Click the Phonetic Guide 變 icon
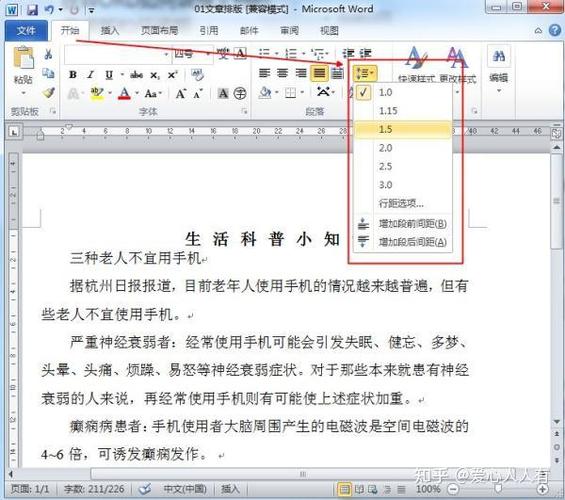The height and width of the screenshot is (500, 565). click(223, 54)
